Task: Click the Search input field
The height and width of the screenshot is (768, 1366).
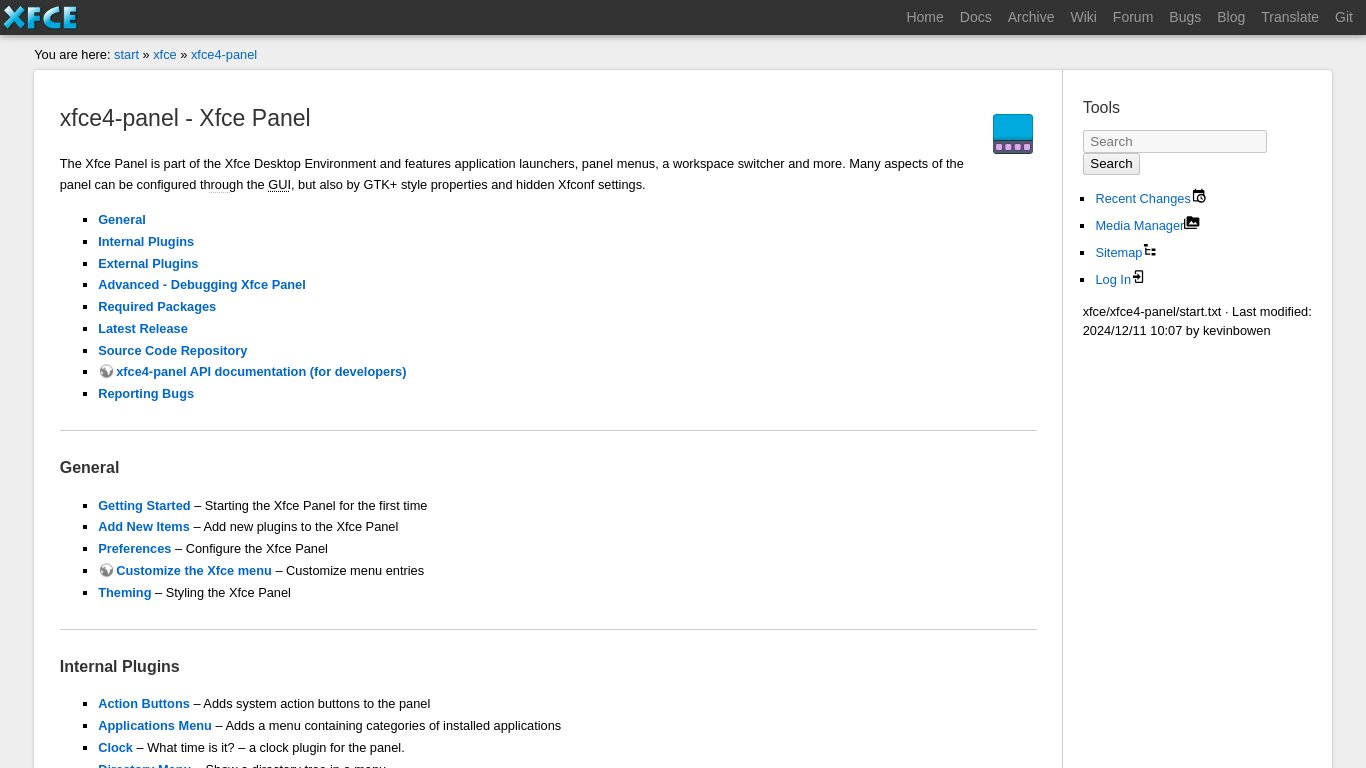Action: coord(1174,142)
